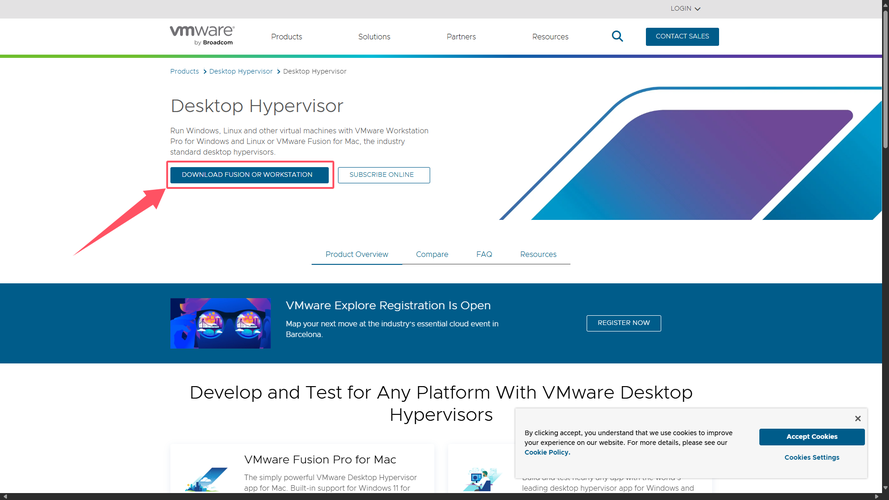
Task: Click the Subscribe Online button
Action: (384, 175)
